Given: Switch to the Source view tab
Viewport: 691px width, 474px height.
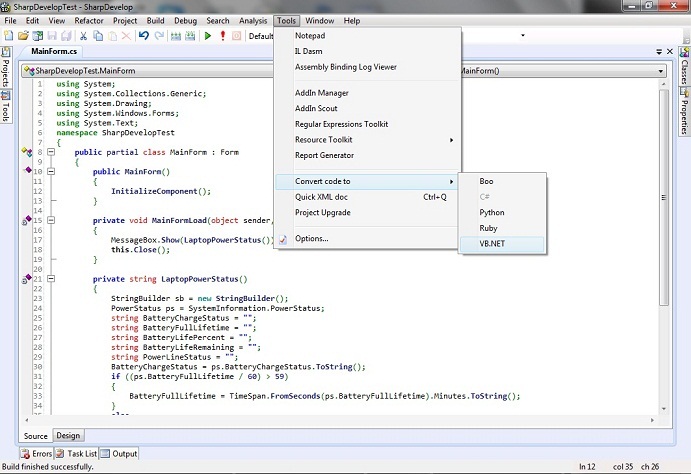Looking at the screenshot, I should point(36,436).
